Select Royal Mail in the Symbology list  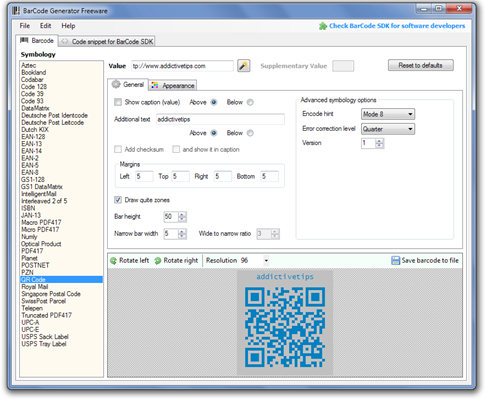pyautogui.click(x=35, y=287)
